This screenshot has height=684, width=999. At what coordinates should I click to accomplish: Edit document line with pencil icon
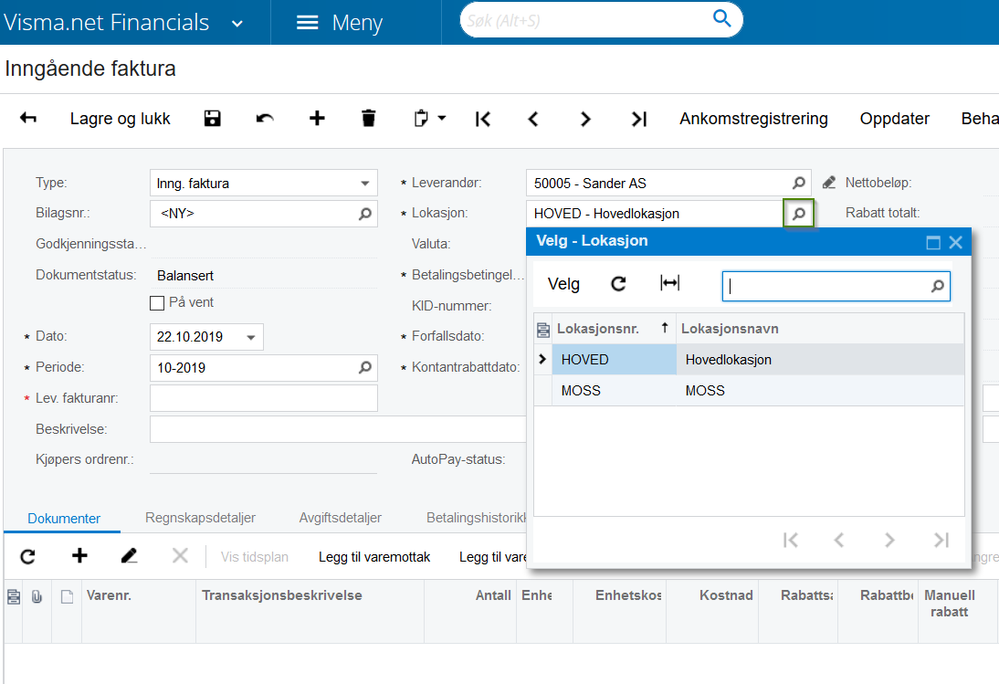[x=129, y=556]
